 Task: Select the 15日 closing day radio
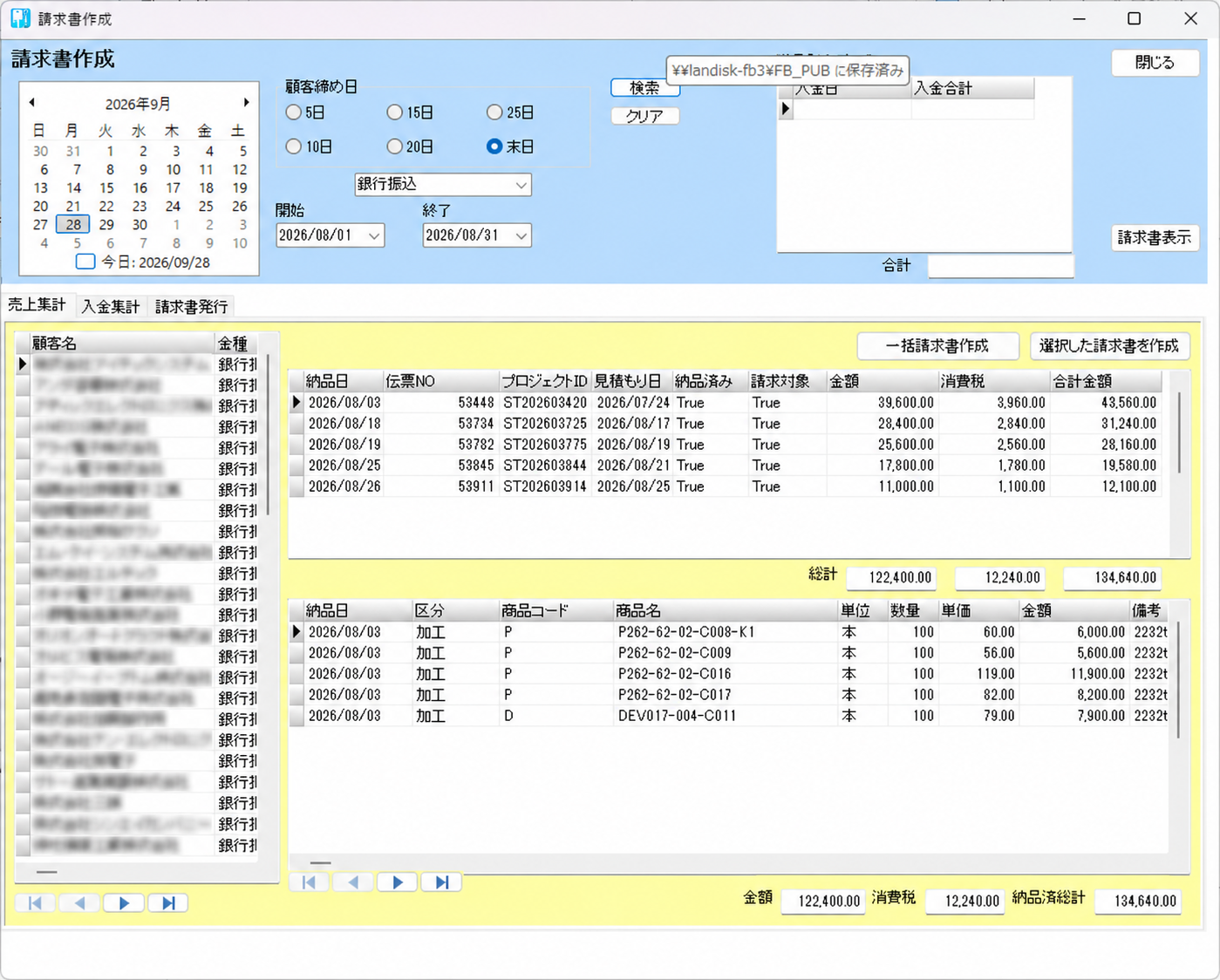(x=395, y=112)
